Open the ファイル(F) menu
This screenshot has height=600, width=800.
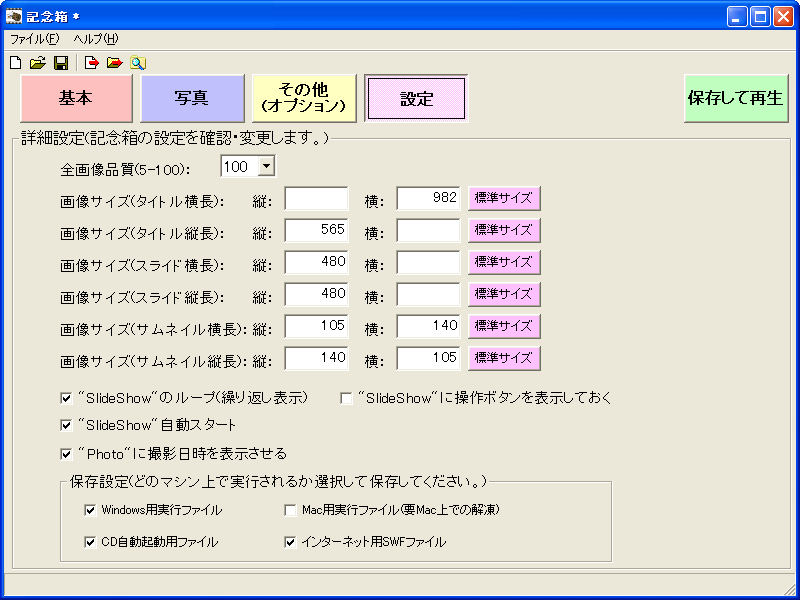coord(35,39)
